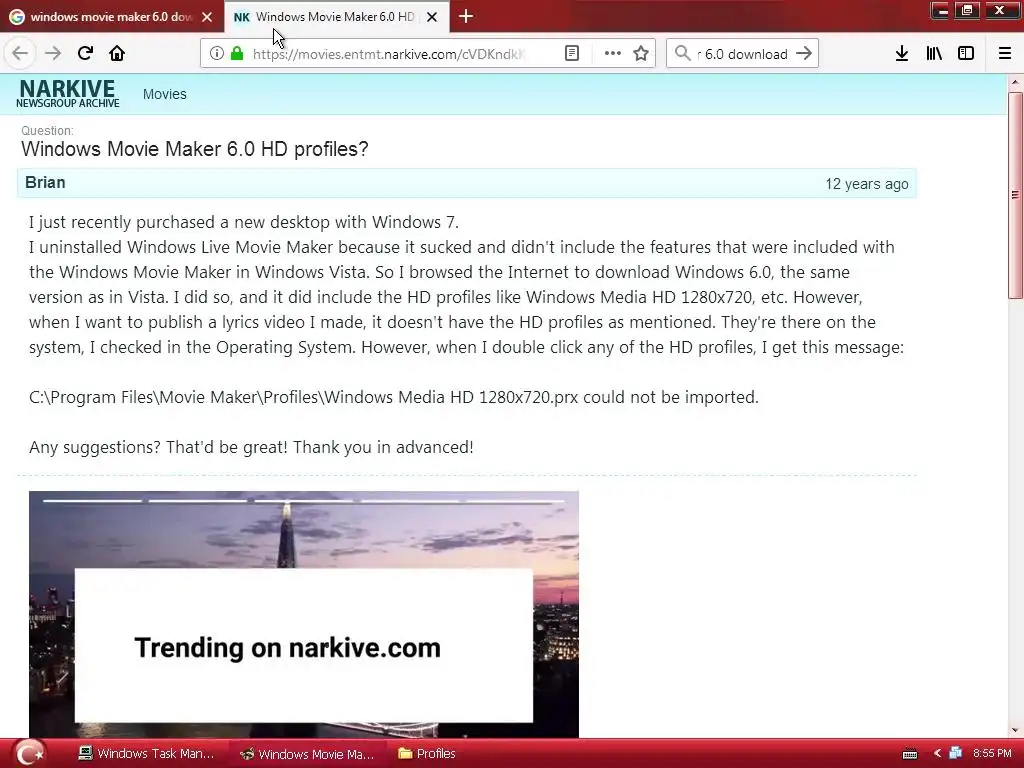The height and width of the screenshot is (768, 1024).
Task: Click the search magnifier icon
Action: [x=682, y=54]
